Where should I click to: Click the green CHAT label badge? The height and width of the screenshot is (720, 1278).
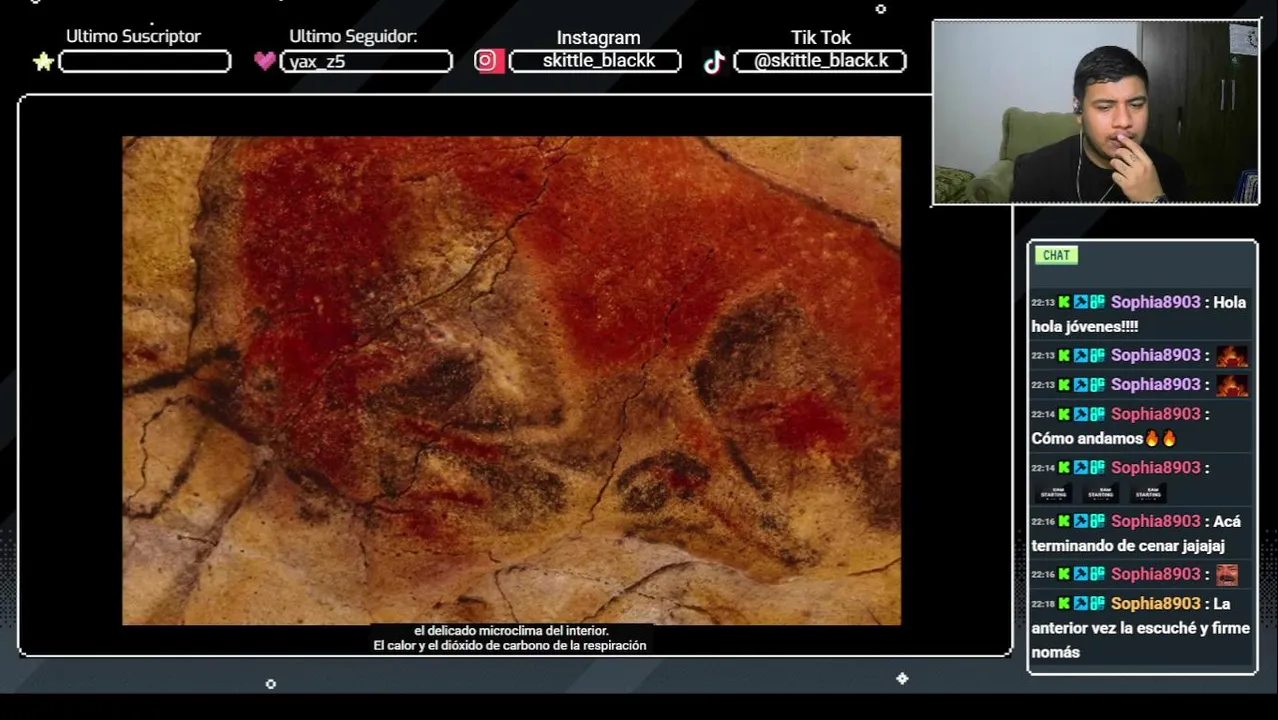click(x=1056, y=255)
